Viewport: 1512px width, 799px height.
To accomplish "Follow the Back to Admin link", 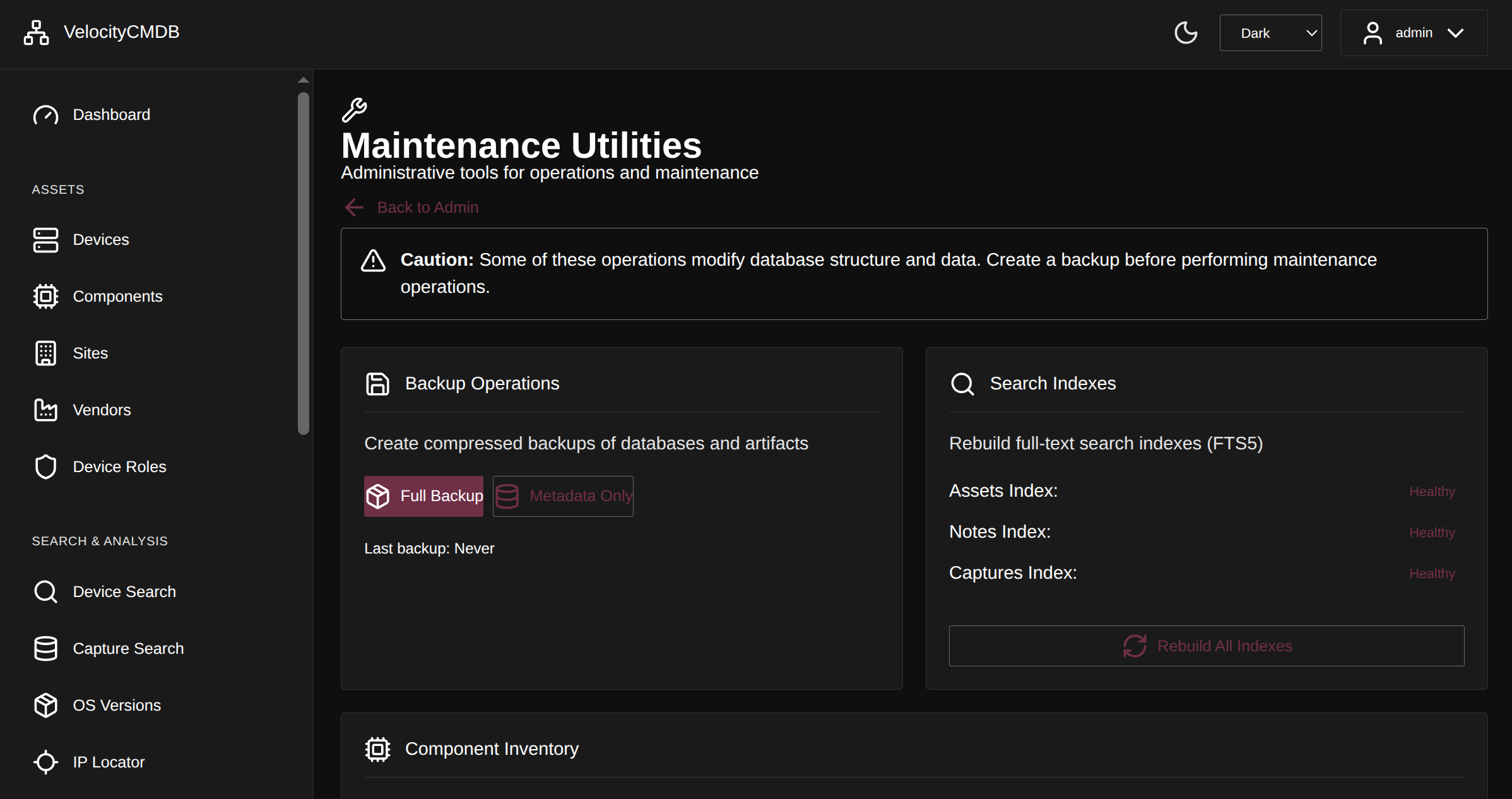I will (427, 208).
